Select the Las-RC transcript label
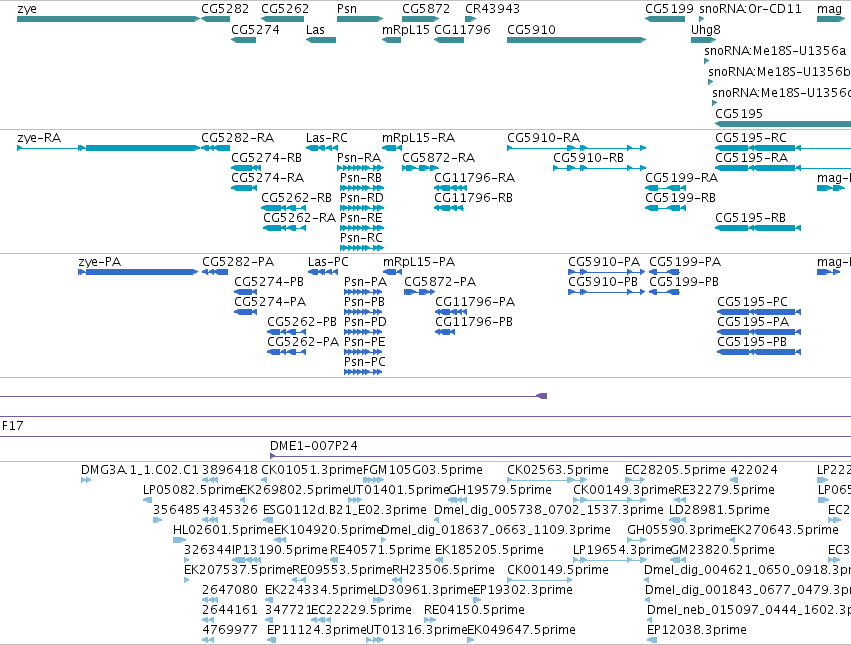Image resolution: width=851 pixels, height=645 pixels. (326, 138)
